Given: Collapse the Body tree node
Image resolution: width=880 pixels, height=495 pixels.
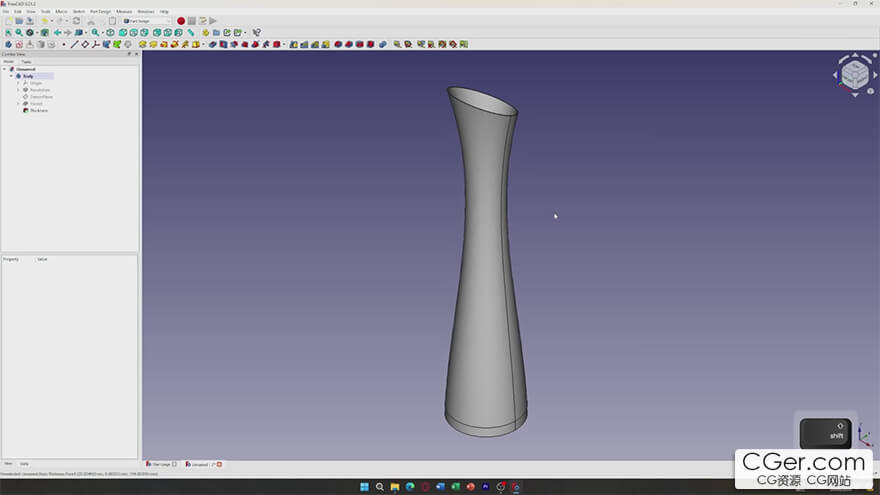Looking at the screenshot, I should click(x=11, y=76).
